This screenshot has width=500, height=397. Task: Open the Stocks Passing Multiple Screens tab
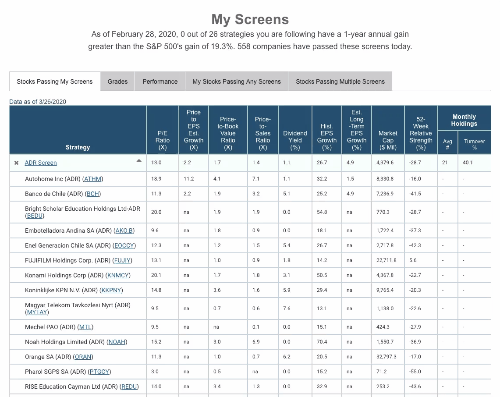[340, 81]
